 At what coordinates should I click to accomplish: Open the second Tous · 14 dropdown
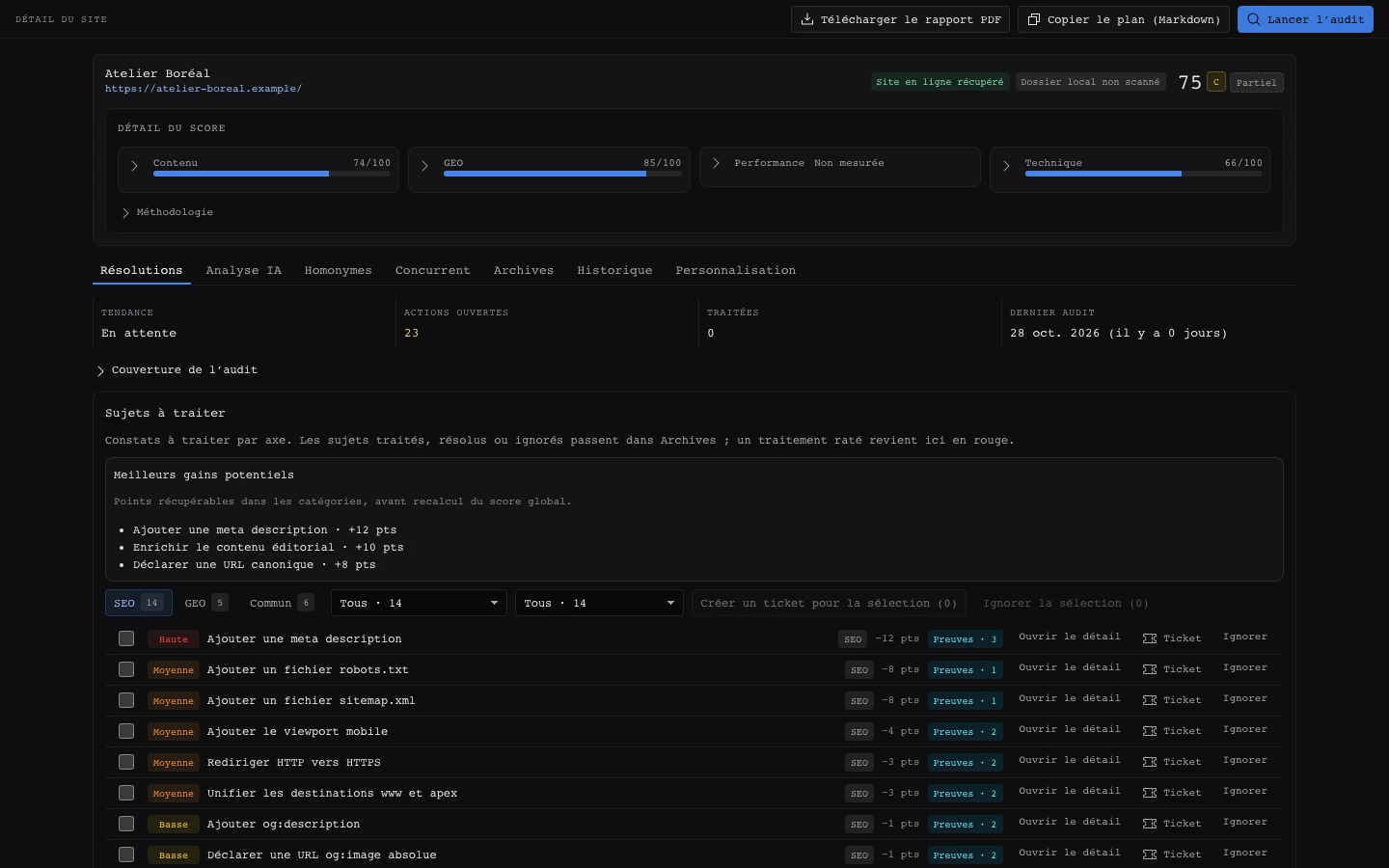tap(599, 603)
